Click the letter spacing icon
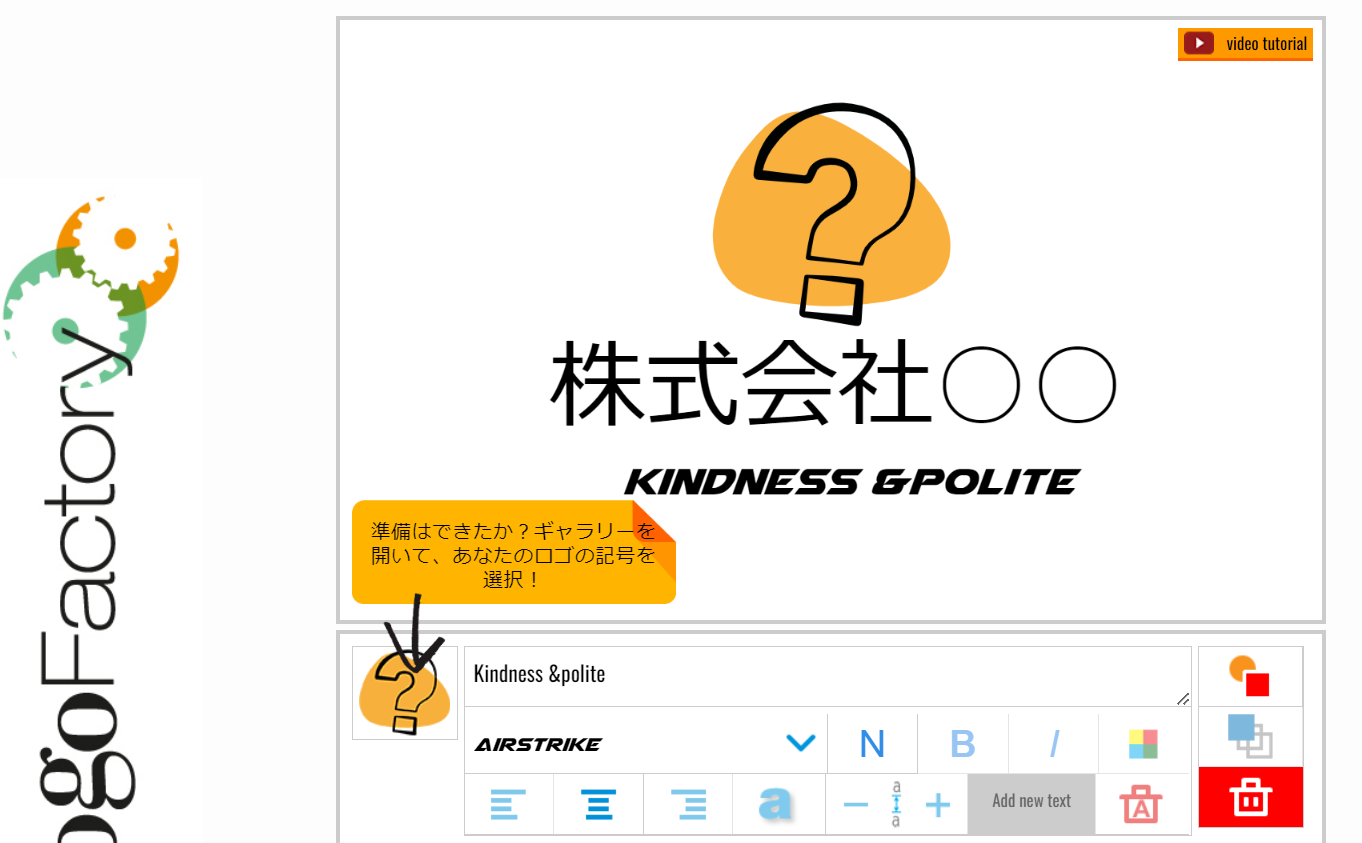Viewport: 1362px width, 843px height. (x=897, y=805)
